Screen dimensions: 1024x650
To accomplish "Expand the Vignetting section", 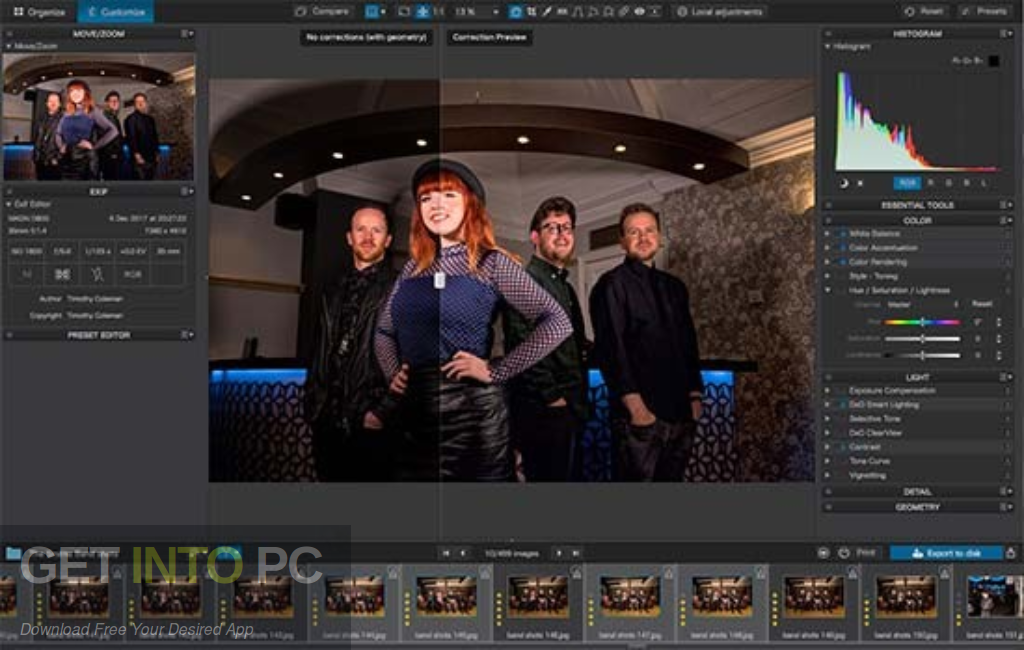I will click(x=827, y=476).
